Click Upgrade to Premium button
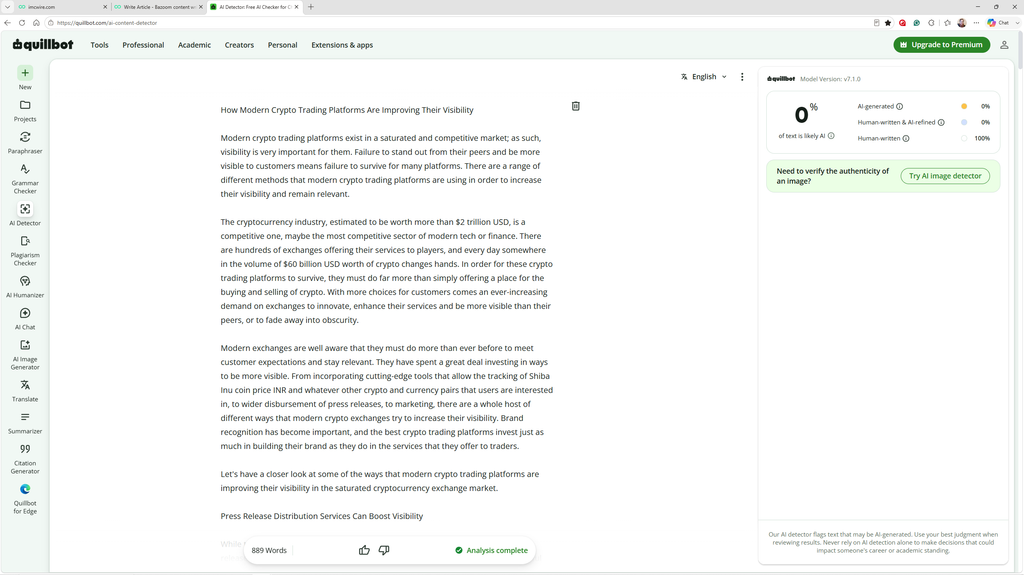The height and width of the screenshot is (575, 1024). (x=942, y=44)
